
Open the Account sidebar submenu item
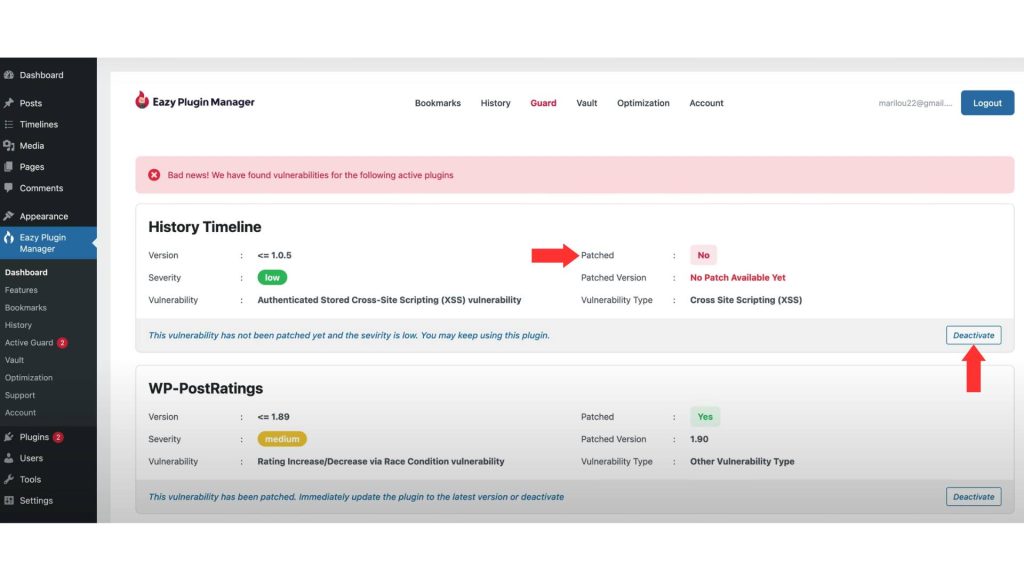(x=20, y=413)
